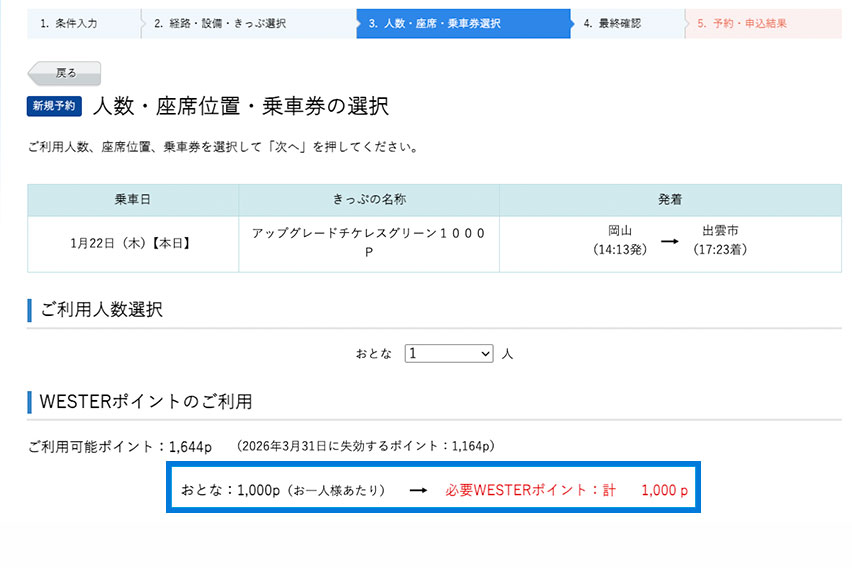The image size is (852, 568).
Task: Click the 2026年3月31日 expiring points note
Action: tap(365, 446)
